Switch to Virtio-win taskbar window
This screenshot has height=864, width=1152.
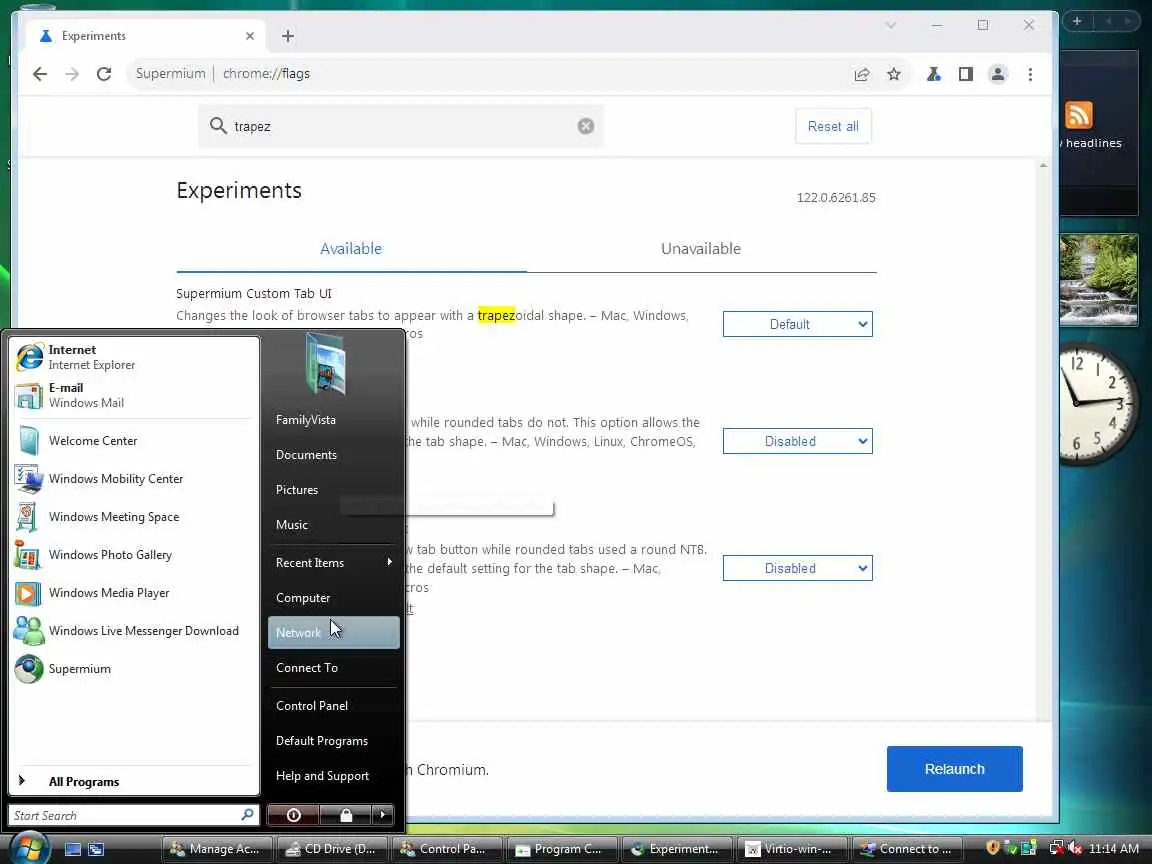(792, 849)
